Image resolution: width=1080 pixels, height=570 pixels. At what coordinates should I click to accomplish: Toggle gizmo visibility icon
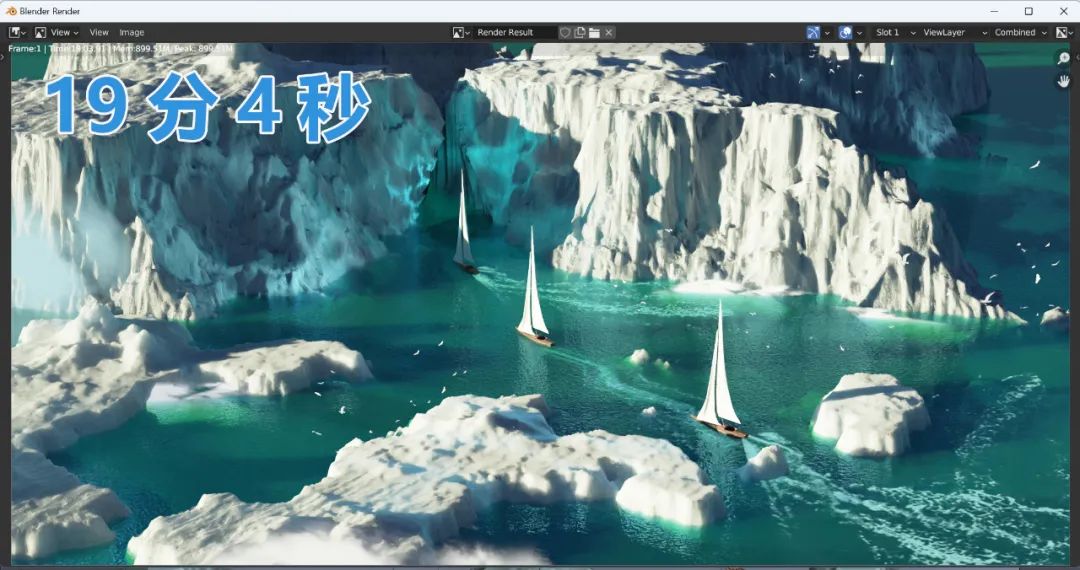813,32
